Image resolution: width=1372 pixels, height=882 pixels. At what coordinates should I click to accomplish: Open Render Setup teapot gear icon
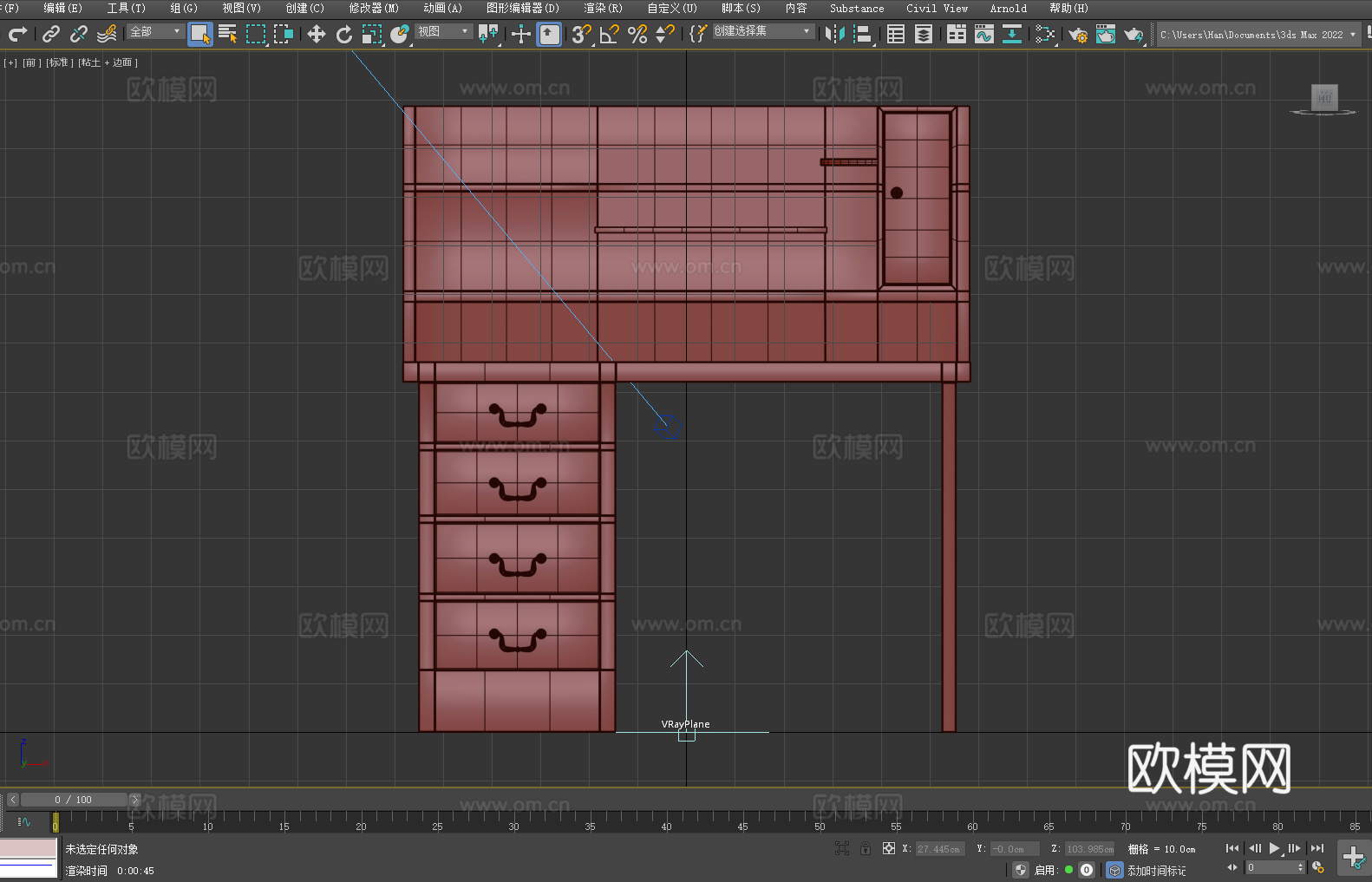(1078, 34)
